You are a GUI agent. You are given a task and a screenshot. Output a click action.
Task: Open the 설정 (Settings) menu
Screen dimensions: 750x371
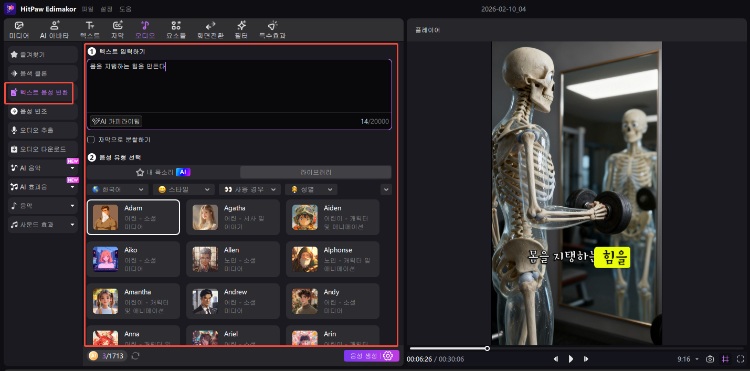click(106, 9)
